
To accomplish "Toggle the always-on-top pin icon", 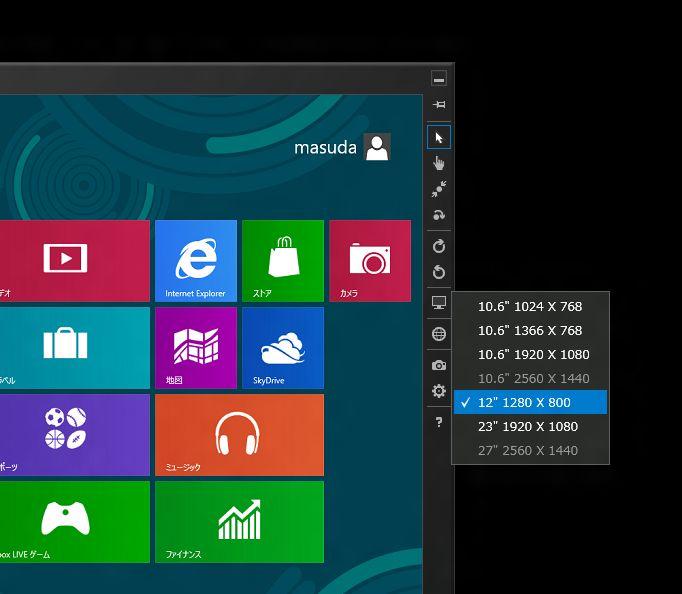I will tap(438, 105).
